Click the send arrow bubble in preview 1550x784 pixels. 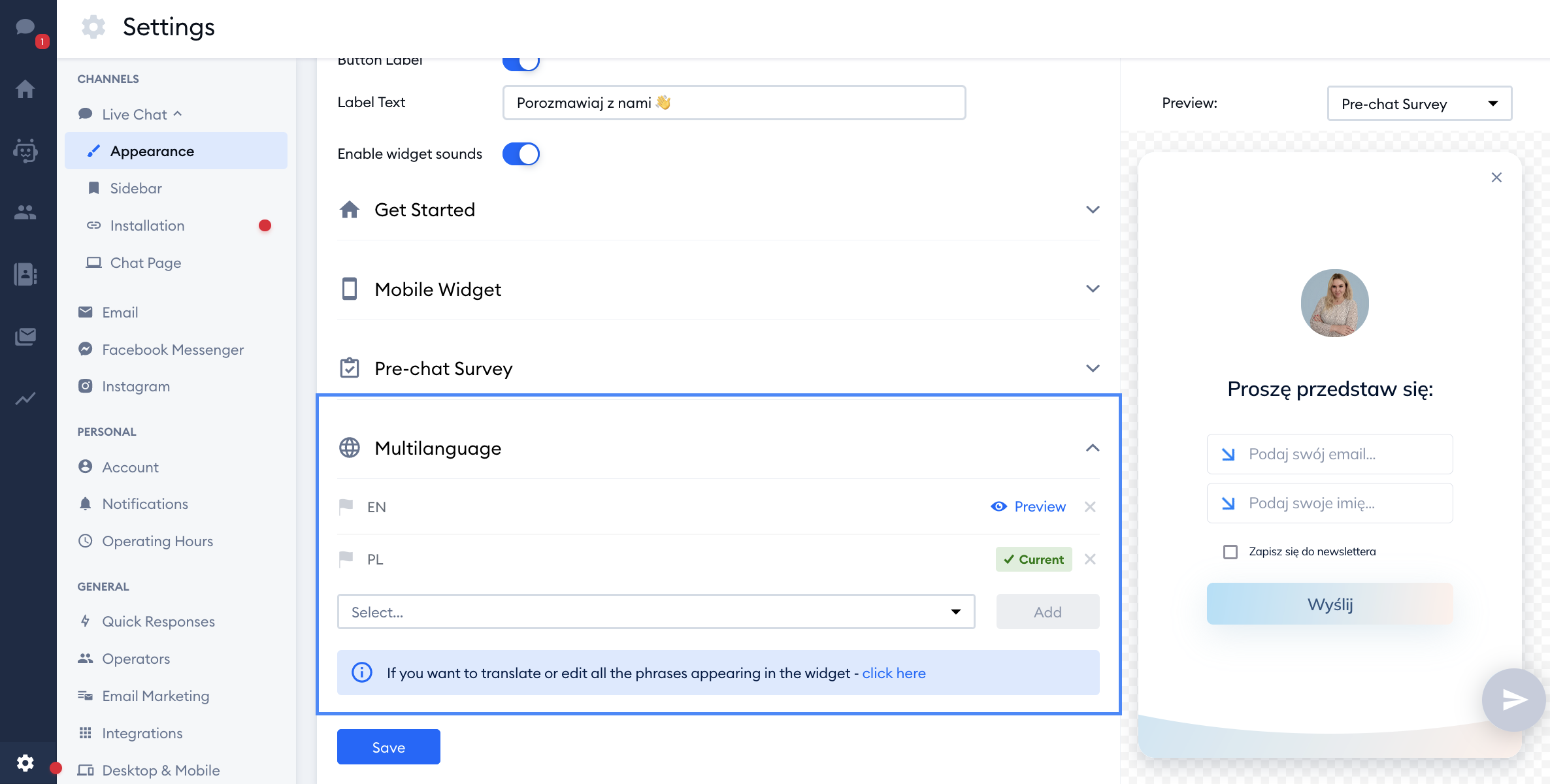tap(1514, 700)
